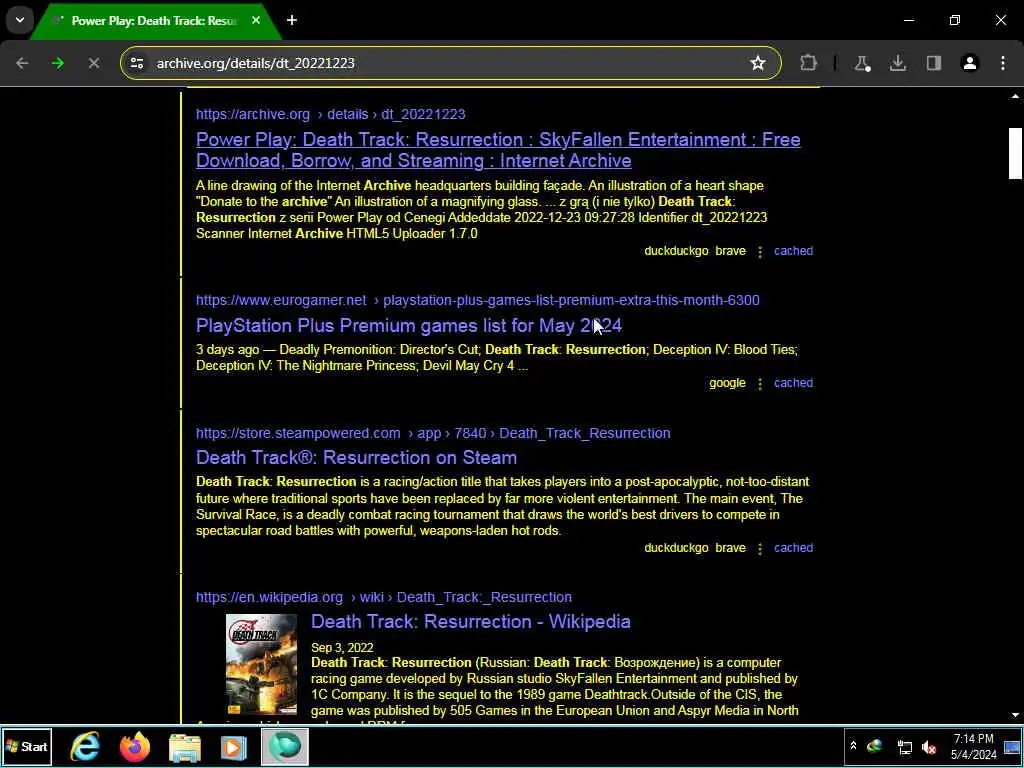Click 'duckduckgo brave' source label on archive result

[695, 251]
